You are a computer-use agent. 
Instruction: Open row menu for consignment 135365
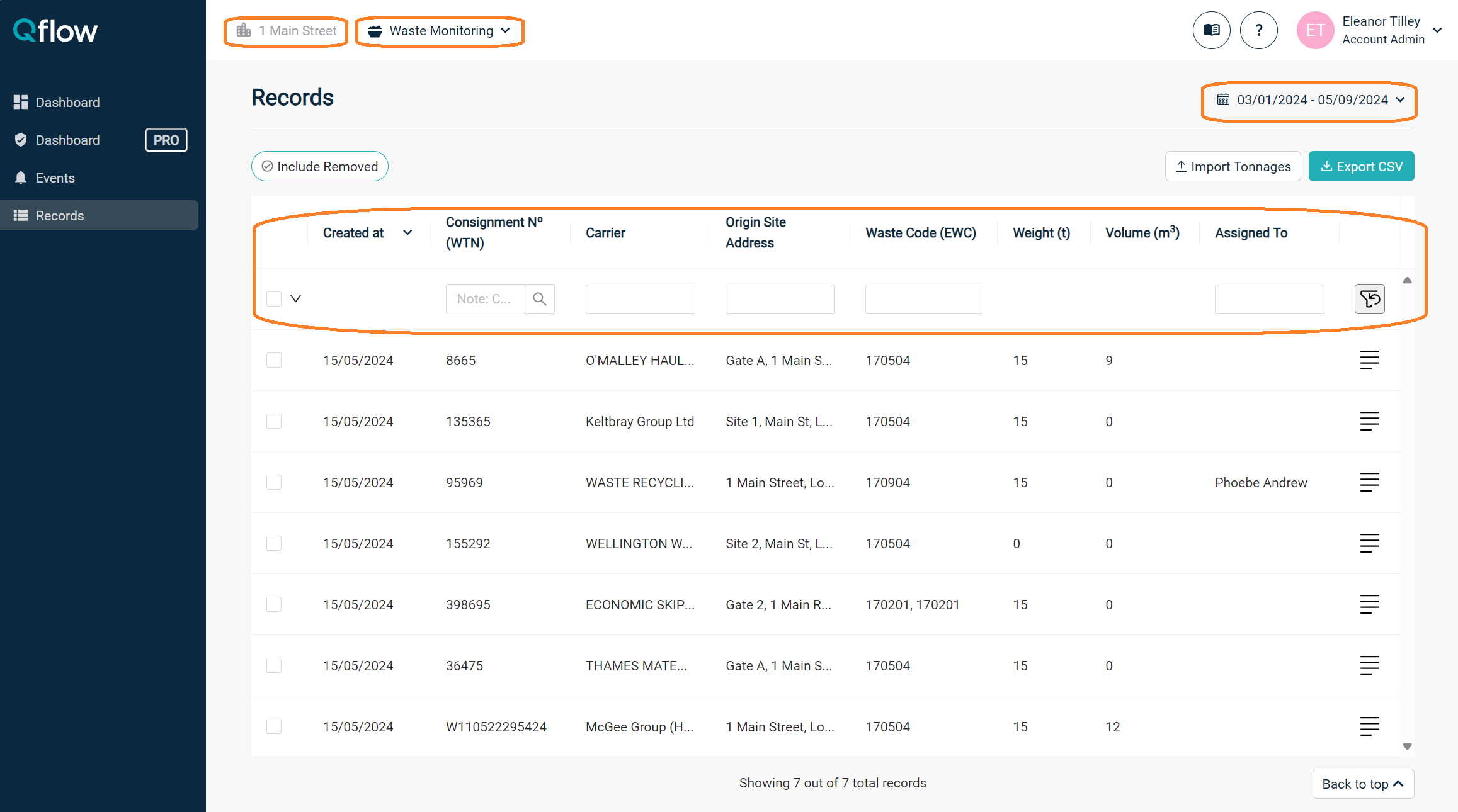[x=1370, y=421]
